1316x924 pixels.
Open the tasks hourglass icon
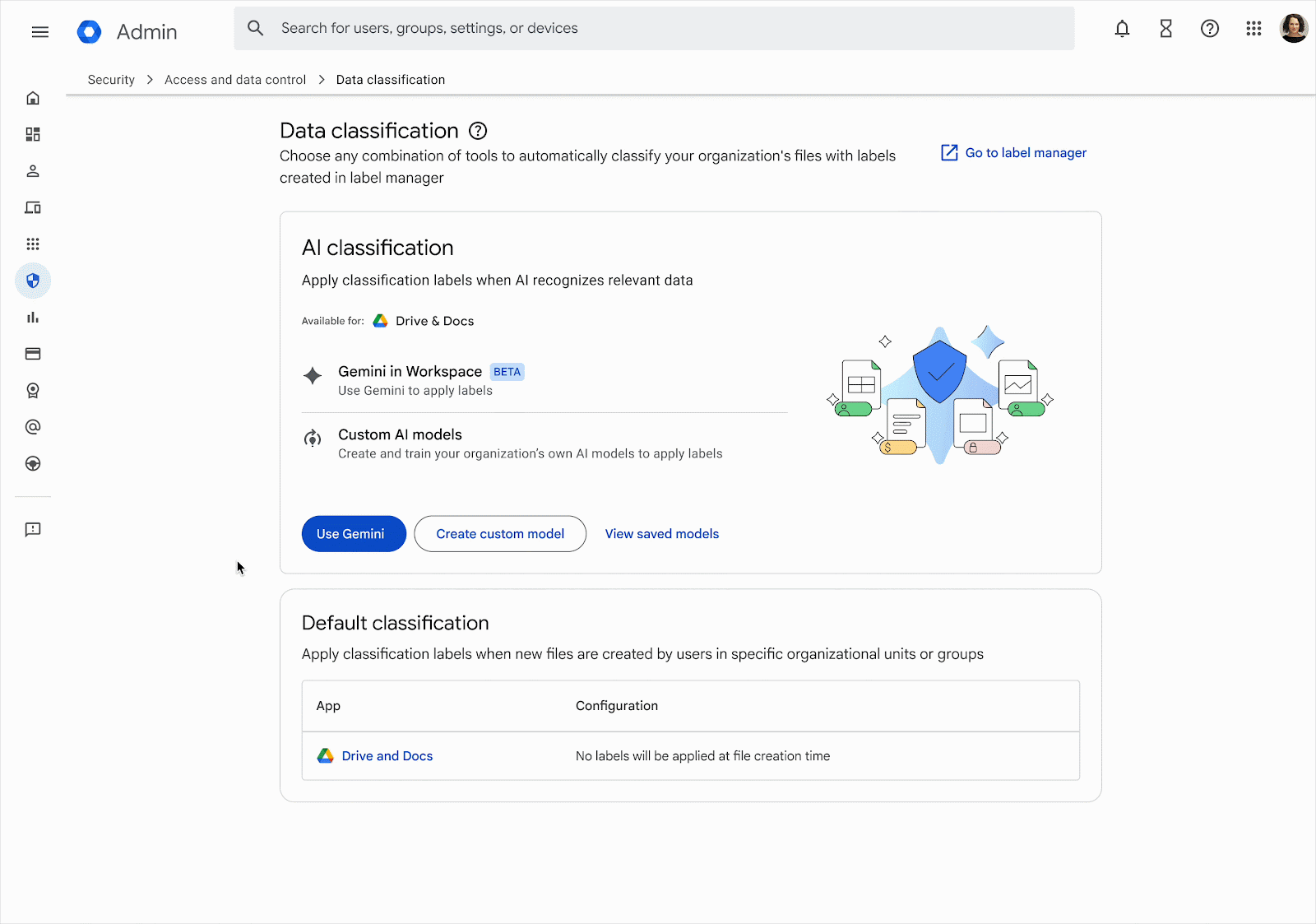(x=1165, y=29)
